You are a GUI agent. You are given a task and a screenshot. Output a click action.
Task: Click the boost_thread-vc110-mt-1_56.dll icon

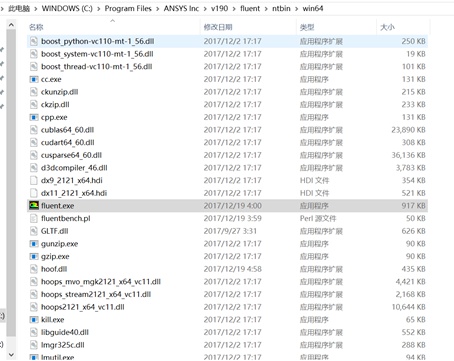point(34,67)
